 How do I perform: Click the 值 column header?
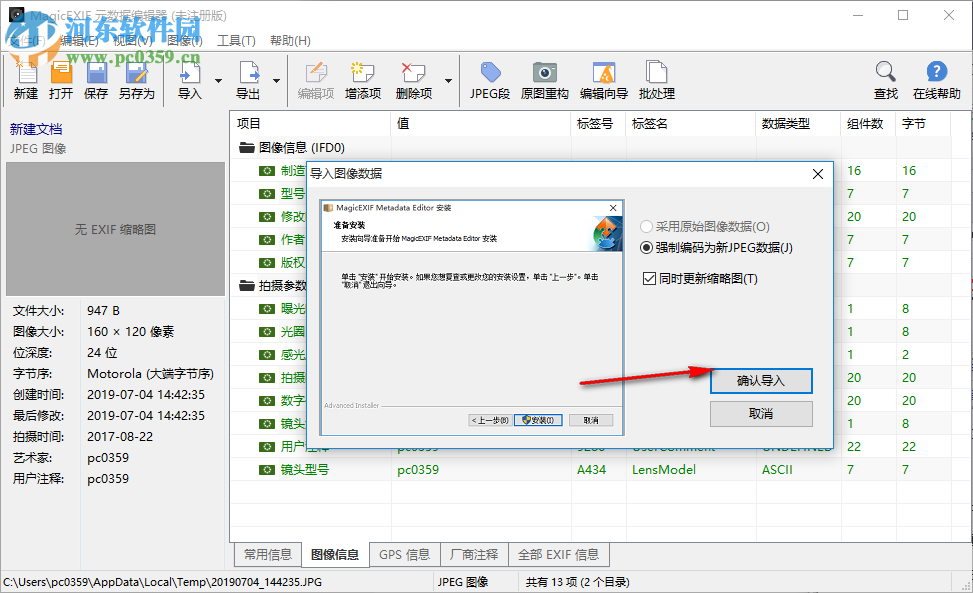tap(480, 123)
